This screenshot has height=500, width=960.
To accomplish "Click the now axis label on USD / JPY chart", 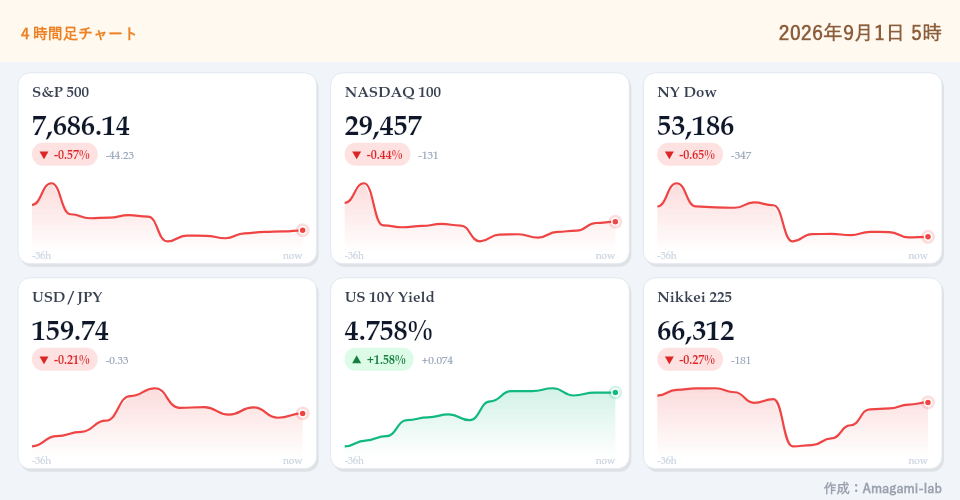I will pyautogui.click(x=293, y=461).
